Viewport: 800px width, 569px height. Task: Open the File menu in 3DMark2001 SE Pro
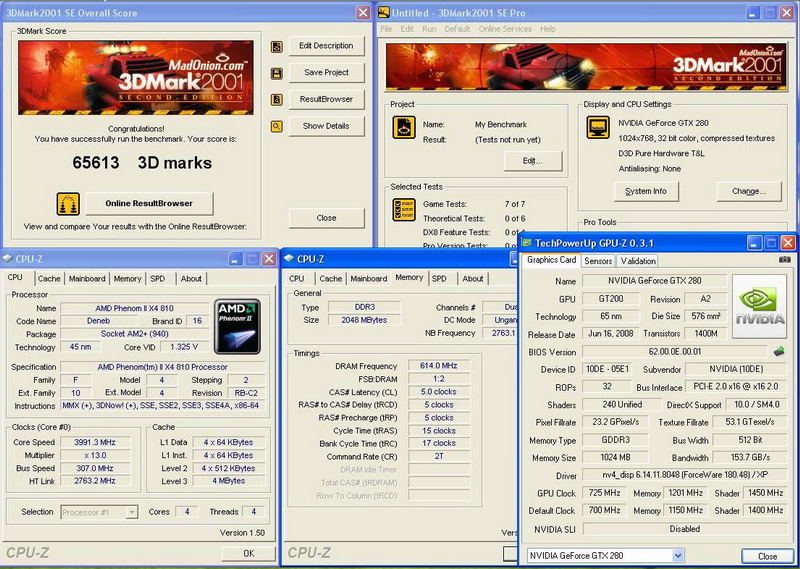(x=386, y=29)
